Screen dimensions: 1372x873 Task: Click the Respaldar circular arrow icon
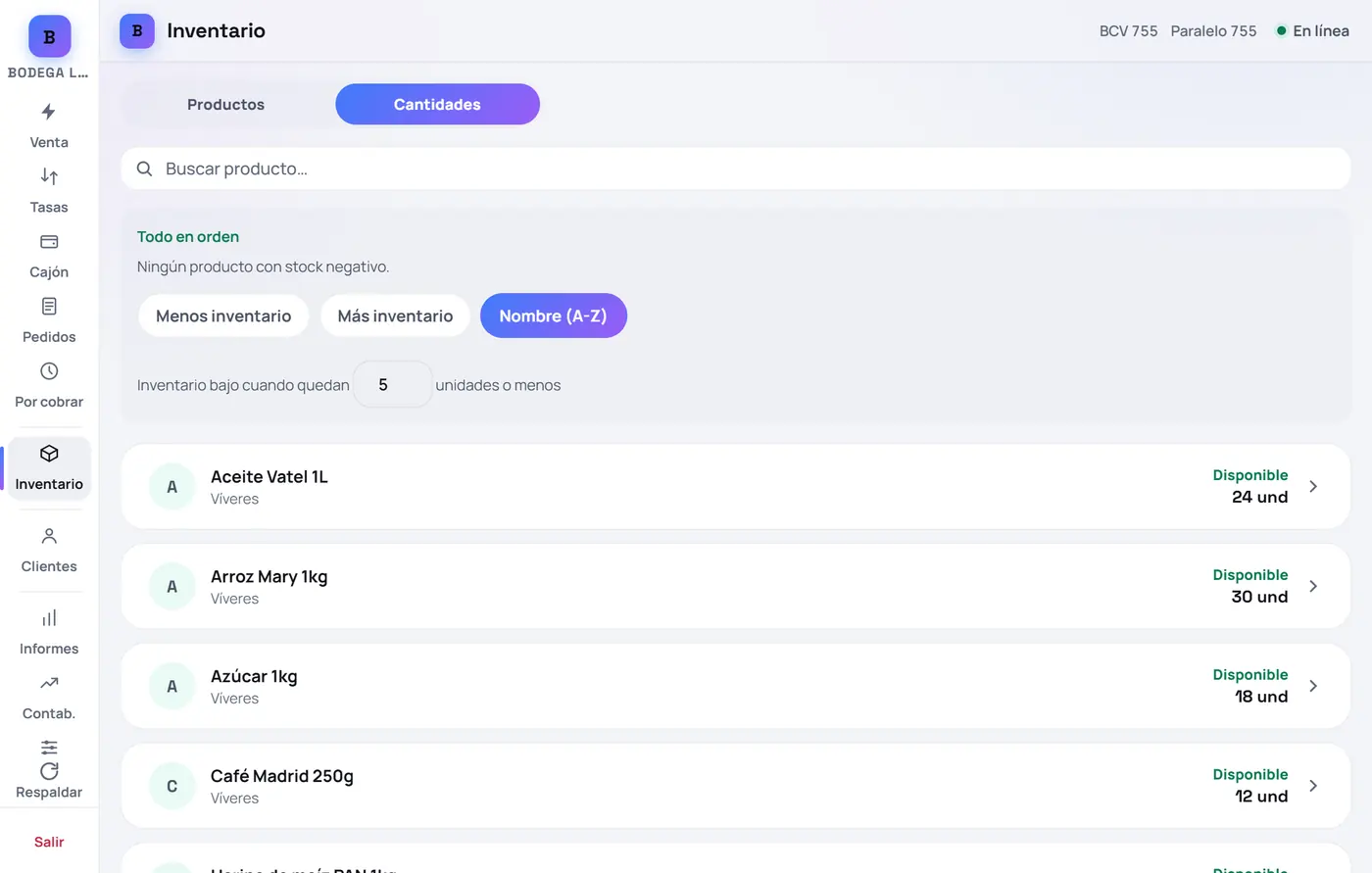49,771
